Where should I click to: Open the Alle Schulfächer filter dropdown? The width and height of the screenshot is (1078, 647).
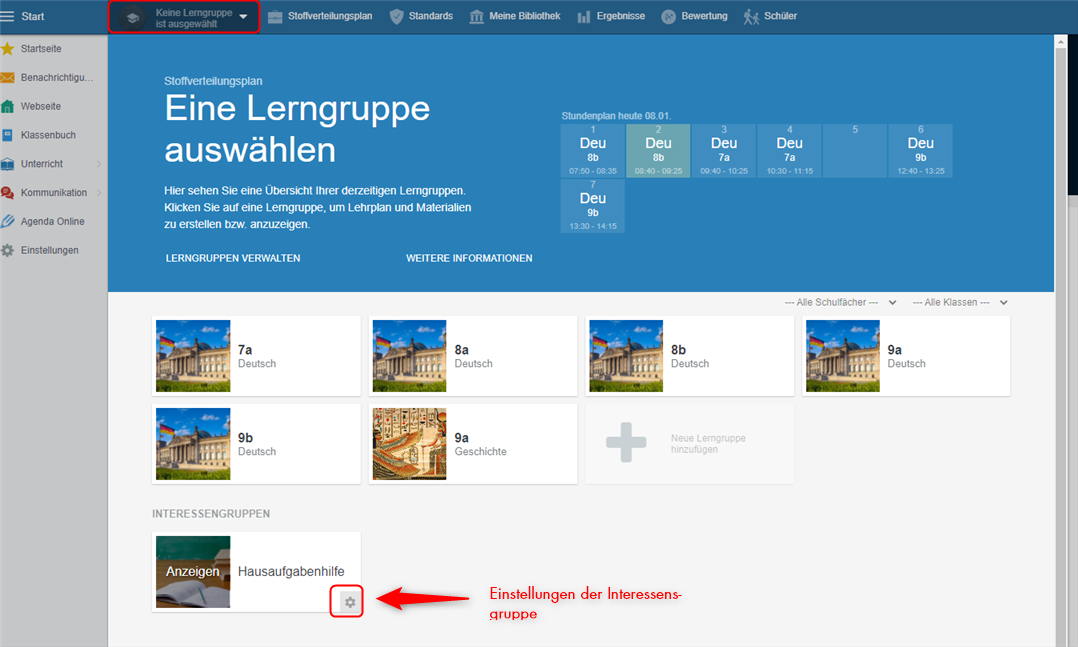[839, 302]
